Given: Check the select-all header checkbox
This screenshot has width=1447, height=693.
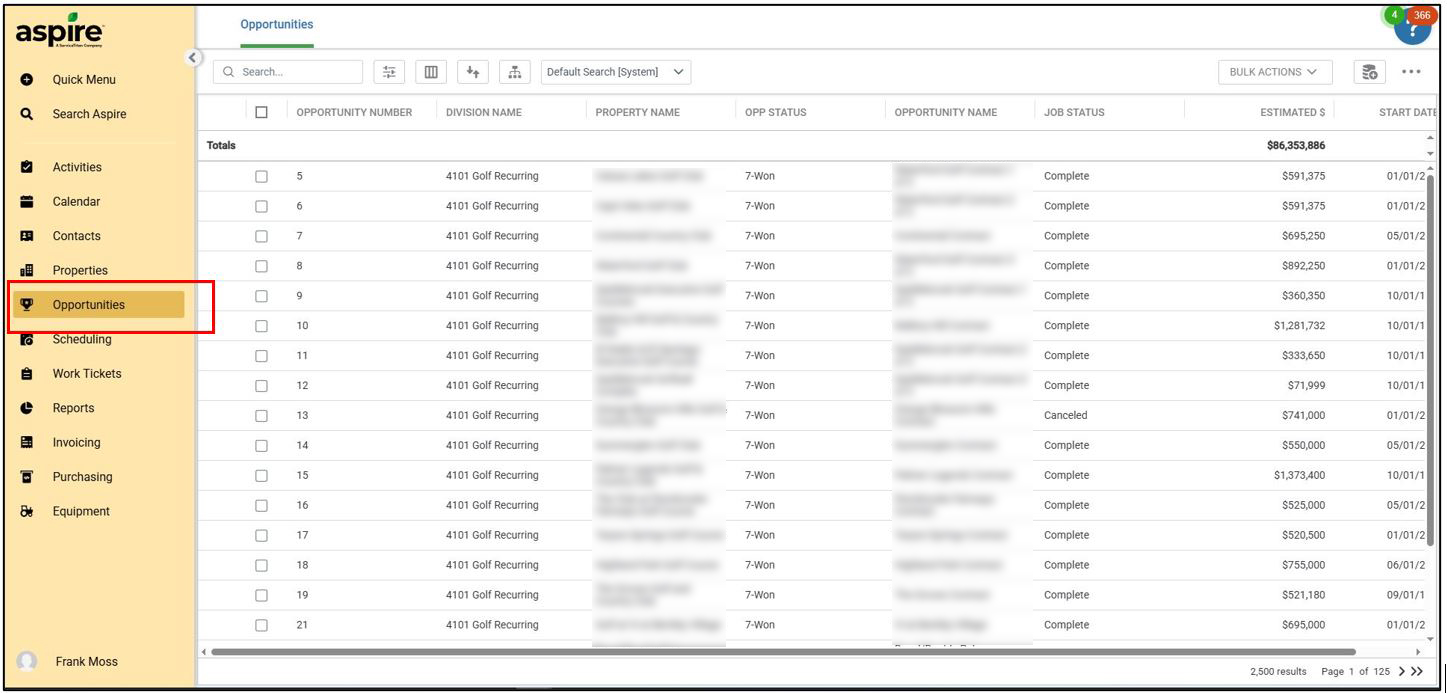Looking at the screenshot, I should (x=262, y=112).
